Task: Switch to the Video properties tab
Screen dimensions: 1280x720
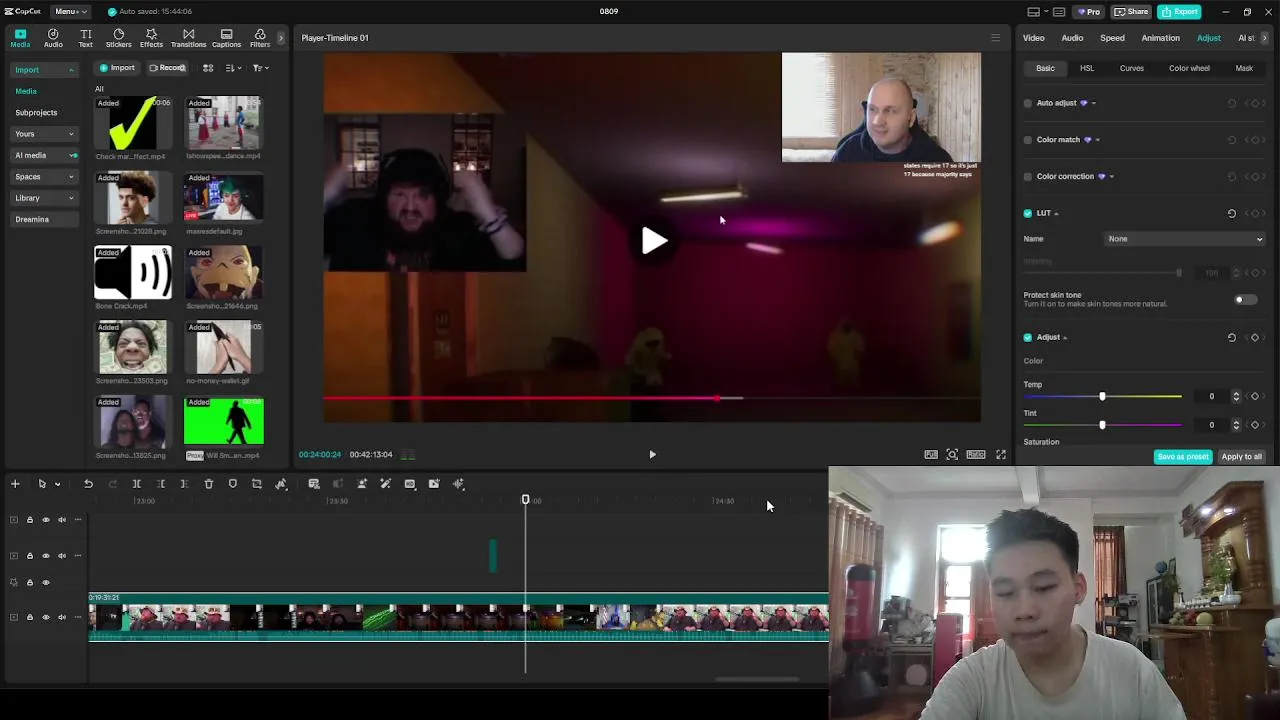Action: tap(1034, 38)
